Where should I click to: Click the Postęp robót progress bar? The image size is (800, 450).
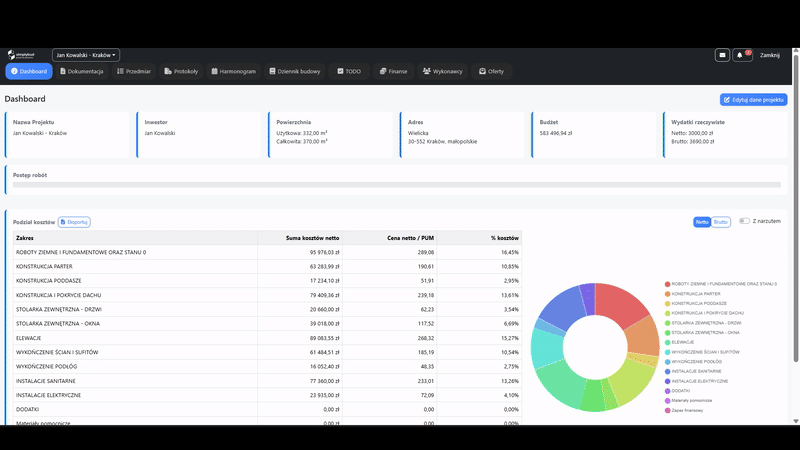click(396, 185)
